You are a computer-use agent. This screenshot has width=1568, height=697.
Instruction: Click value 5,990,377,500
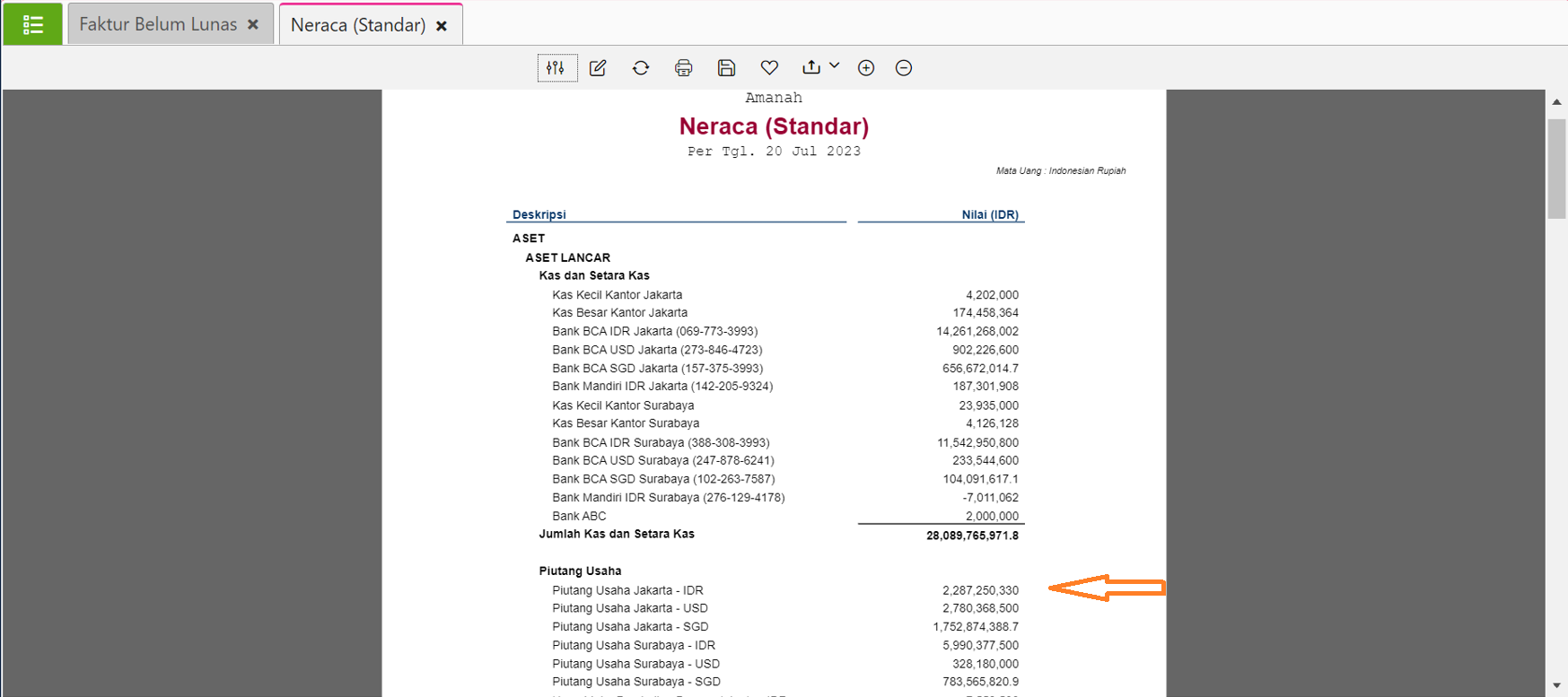click(x=980, y=645)
